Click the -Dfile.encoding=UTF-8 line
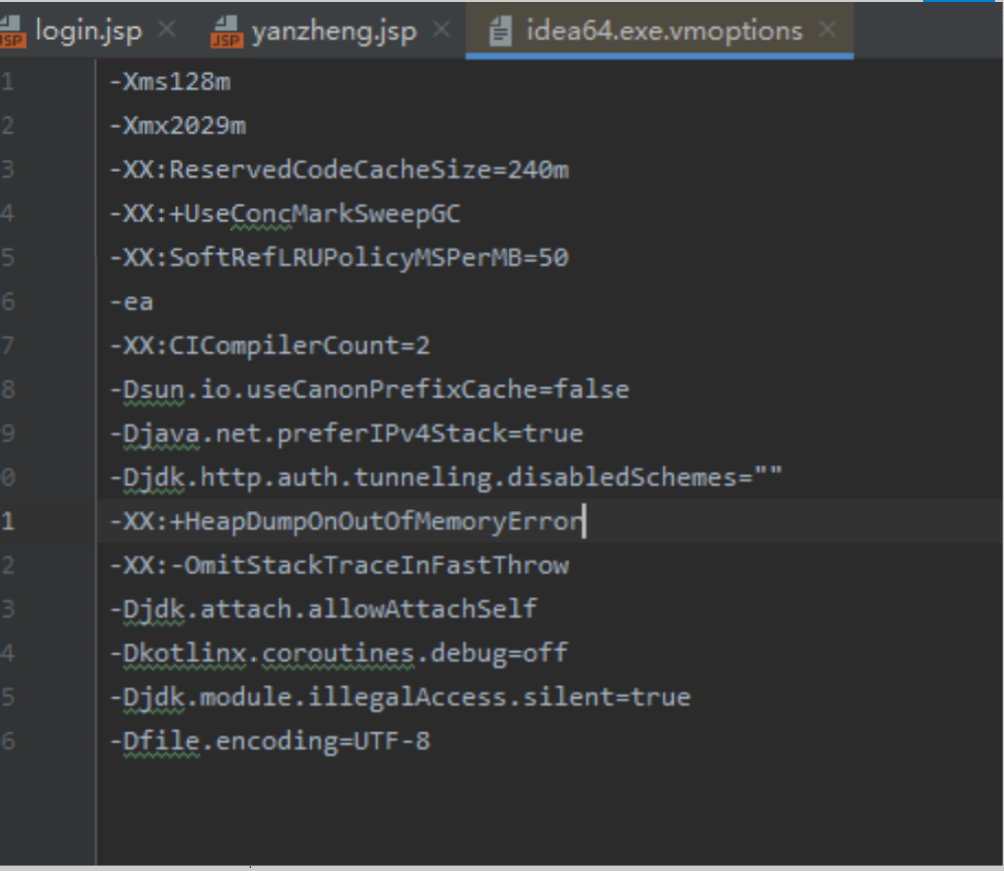The image size is (1004, 871). [x=270, y=742]
